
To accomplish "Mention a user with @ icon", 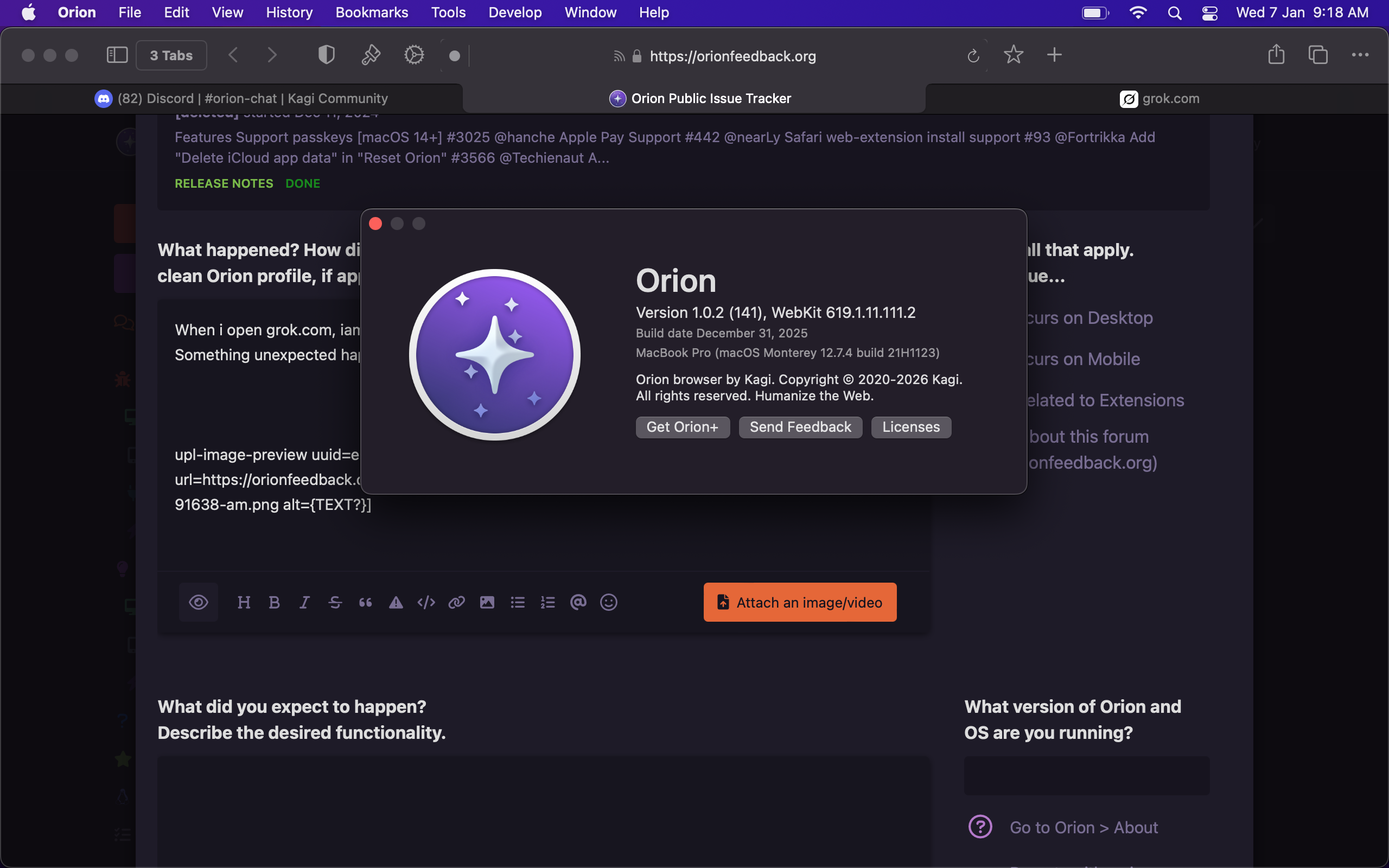I will pyautogui.click(x=578, y=602).
